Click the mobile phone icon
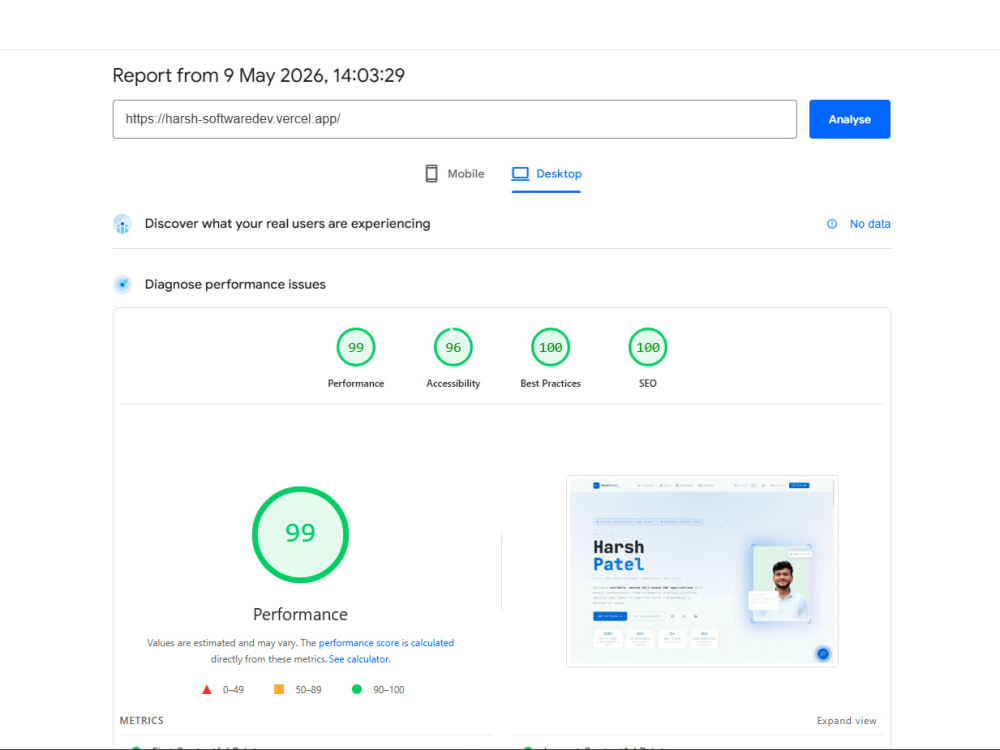Image resolution: width=1000 pixels, height=750 pixels. 432,173
